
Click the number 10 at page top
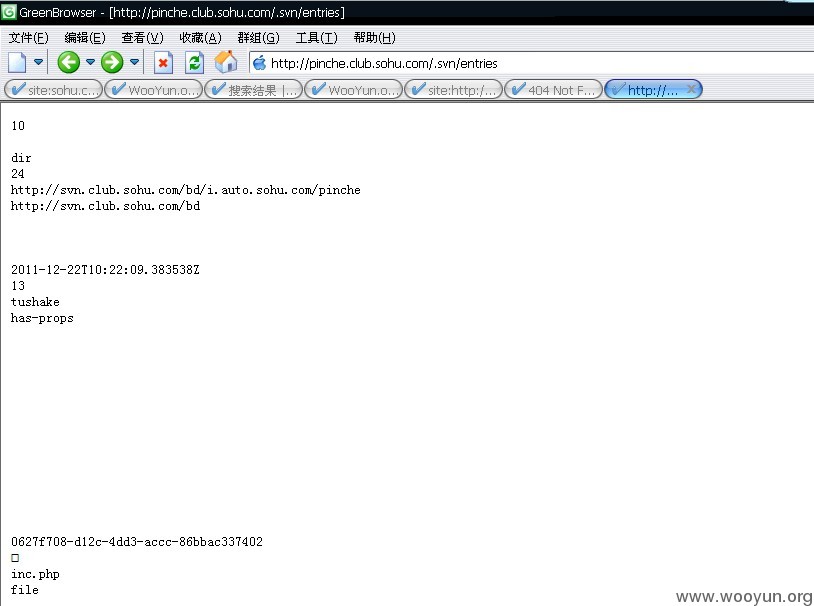[18, 126]
